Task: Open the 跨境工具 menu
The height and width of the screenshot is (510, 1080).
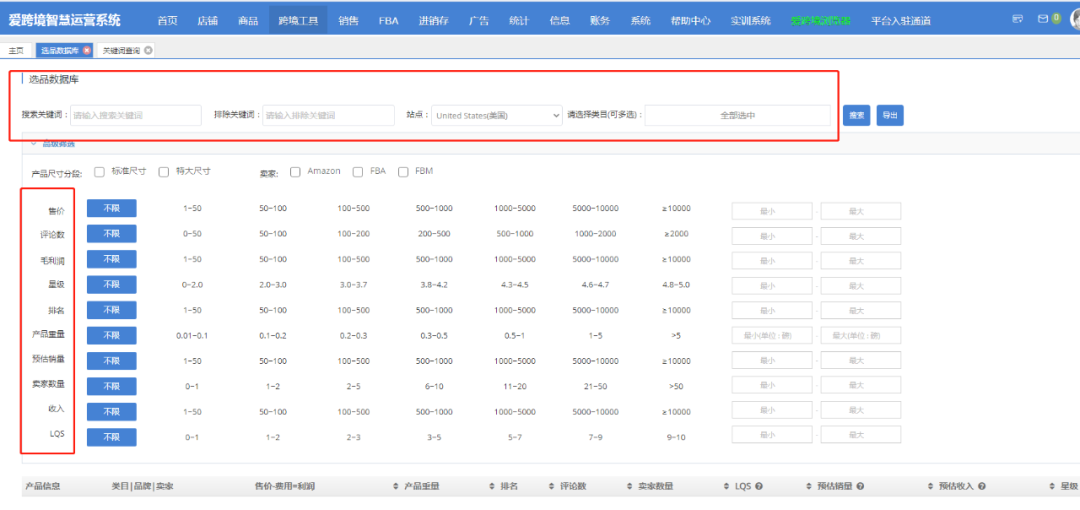Action: point(298,21)
